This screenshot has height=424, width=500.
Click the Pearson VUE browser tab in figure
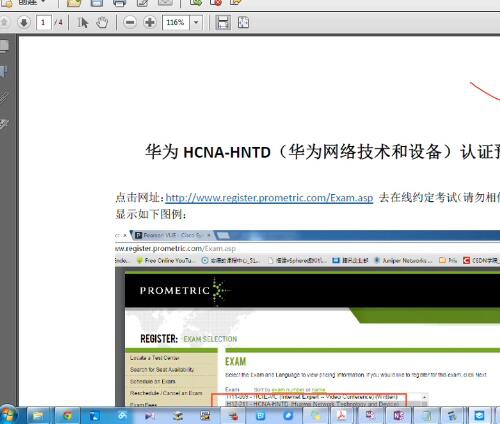(x=173, y=235)
